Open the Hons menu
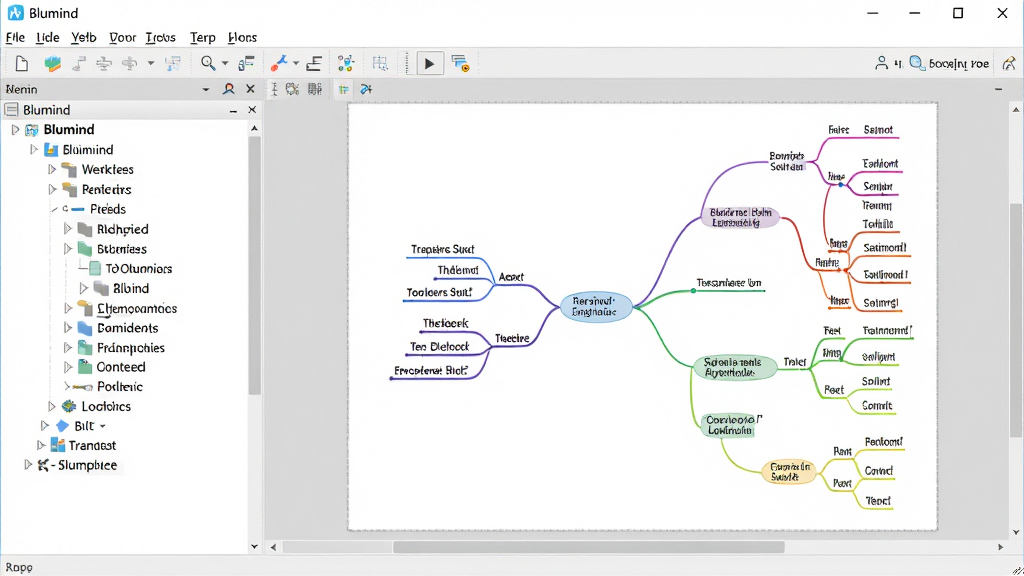The height and width of the screenshot is (576, 1024). (x=242, y=37)
